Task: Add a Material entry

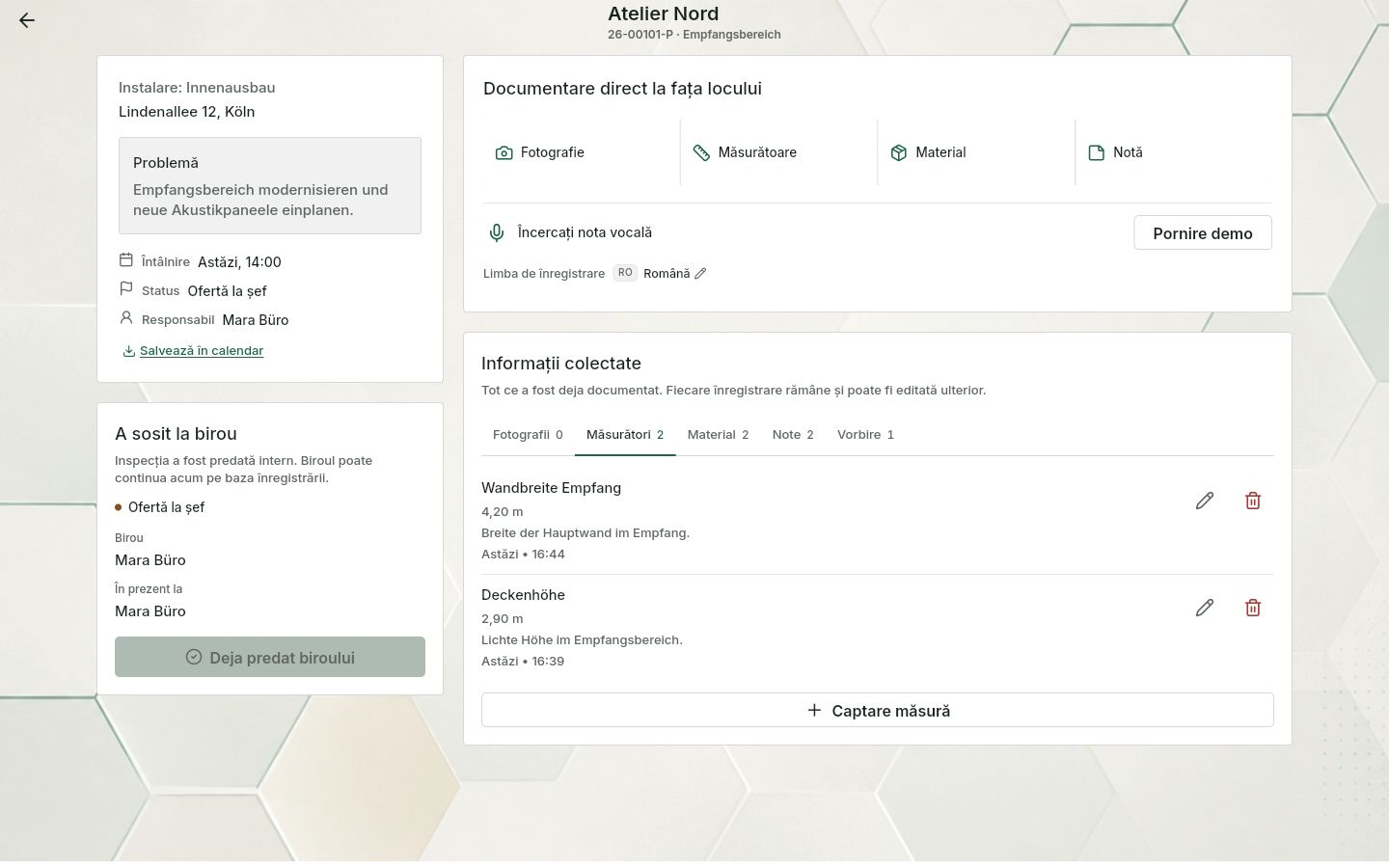Action: 976,152
